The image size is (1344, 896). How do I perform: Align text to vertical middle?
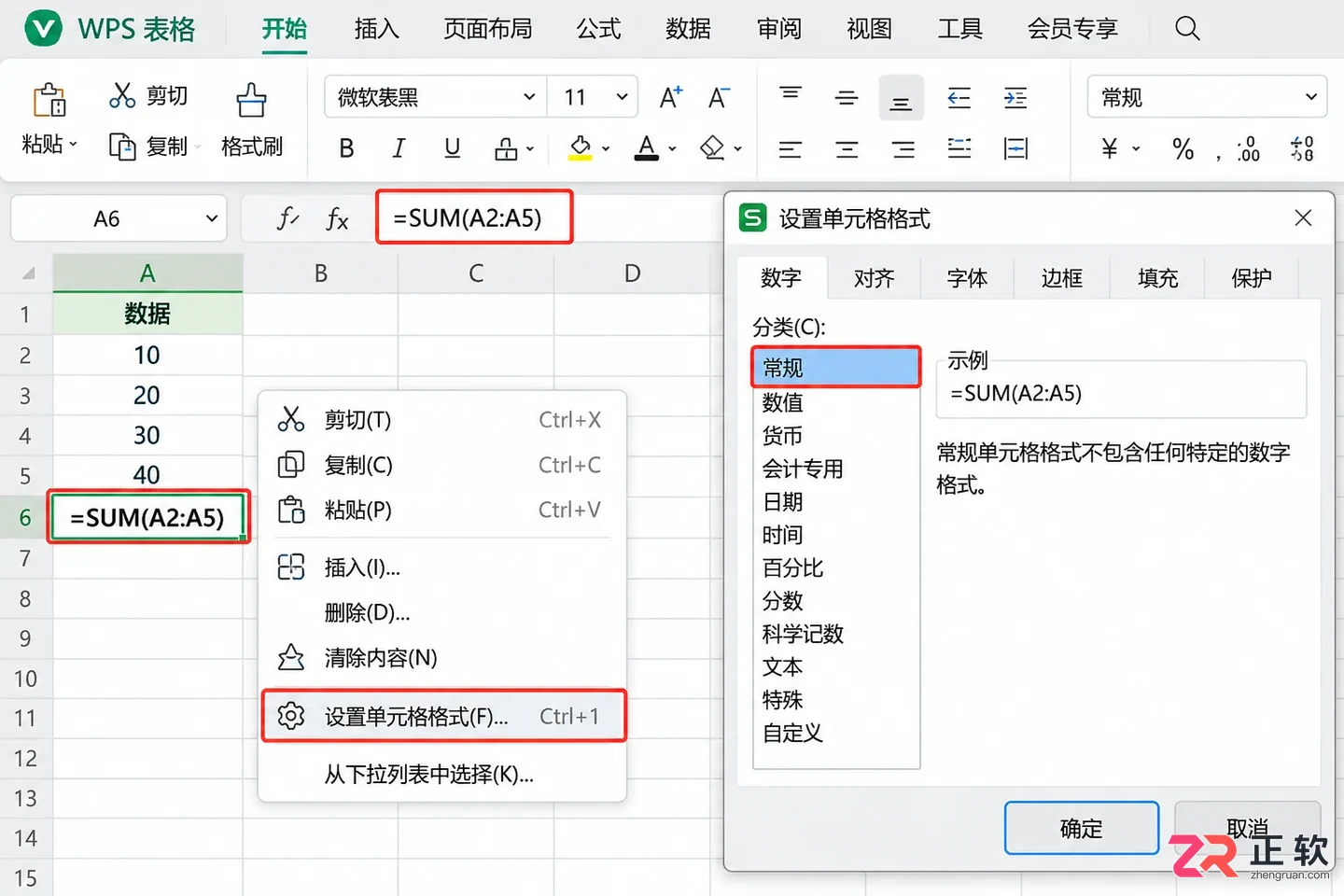coord(847,97)
